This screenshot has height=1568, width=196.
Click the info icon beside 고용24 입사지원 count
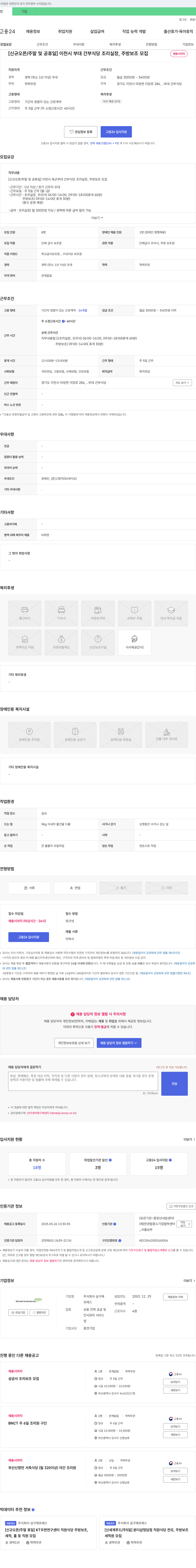(170, 1160)
